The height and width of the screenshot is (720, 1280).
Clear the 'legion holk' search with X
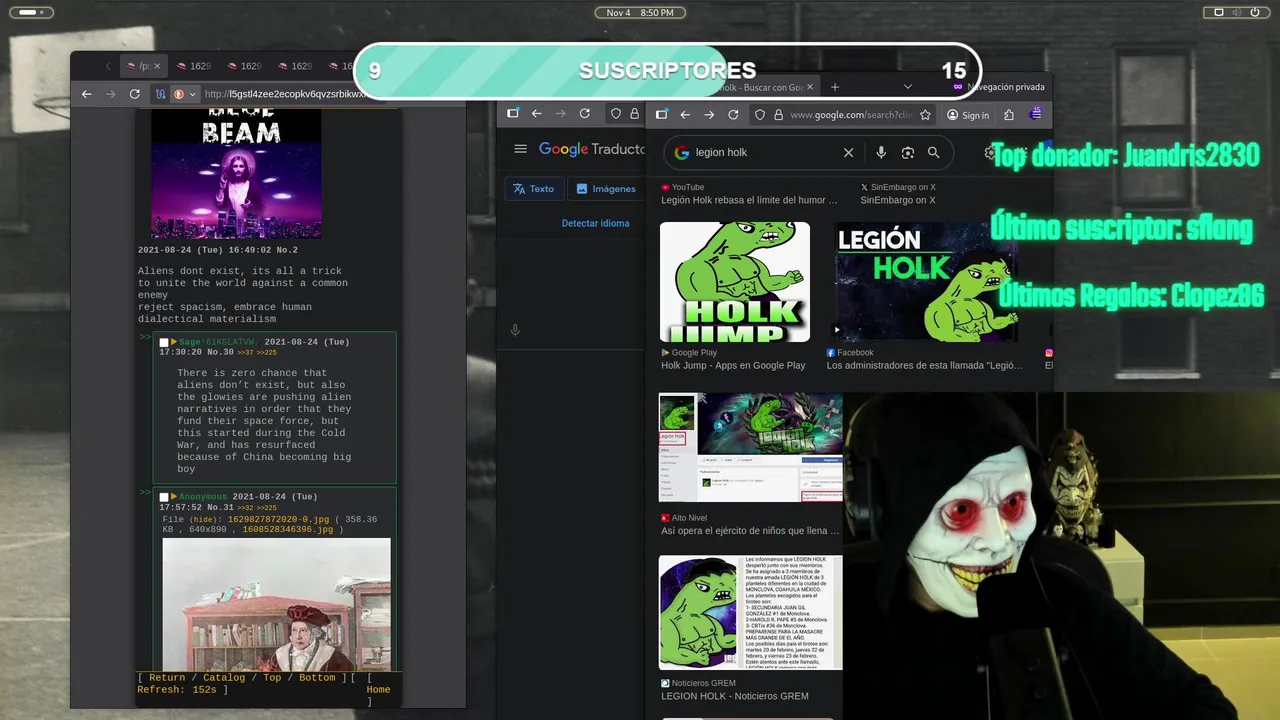pos(848,153)
